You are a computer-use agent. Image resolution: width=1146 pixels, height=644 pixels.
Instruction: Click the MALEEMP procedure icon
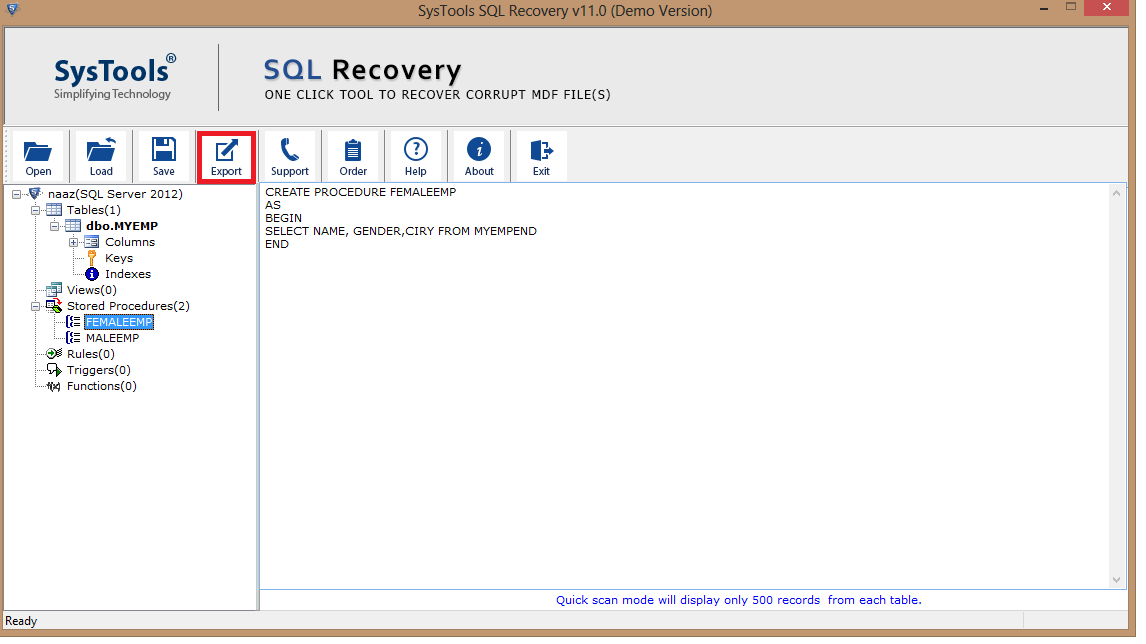coord(73,338)
